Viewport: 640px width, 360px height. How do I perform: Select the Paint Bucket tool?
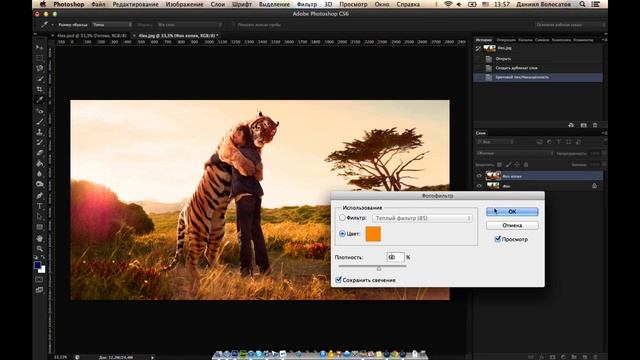click(x=40, y=163)
